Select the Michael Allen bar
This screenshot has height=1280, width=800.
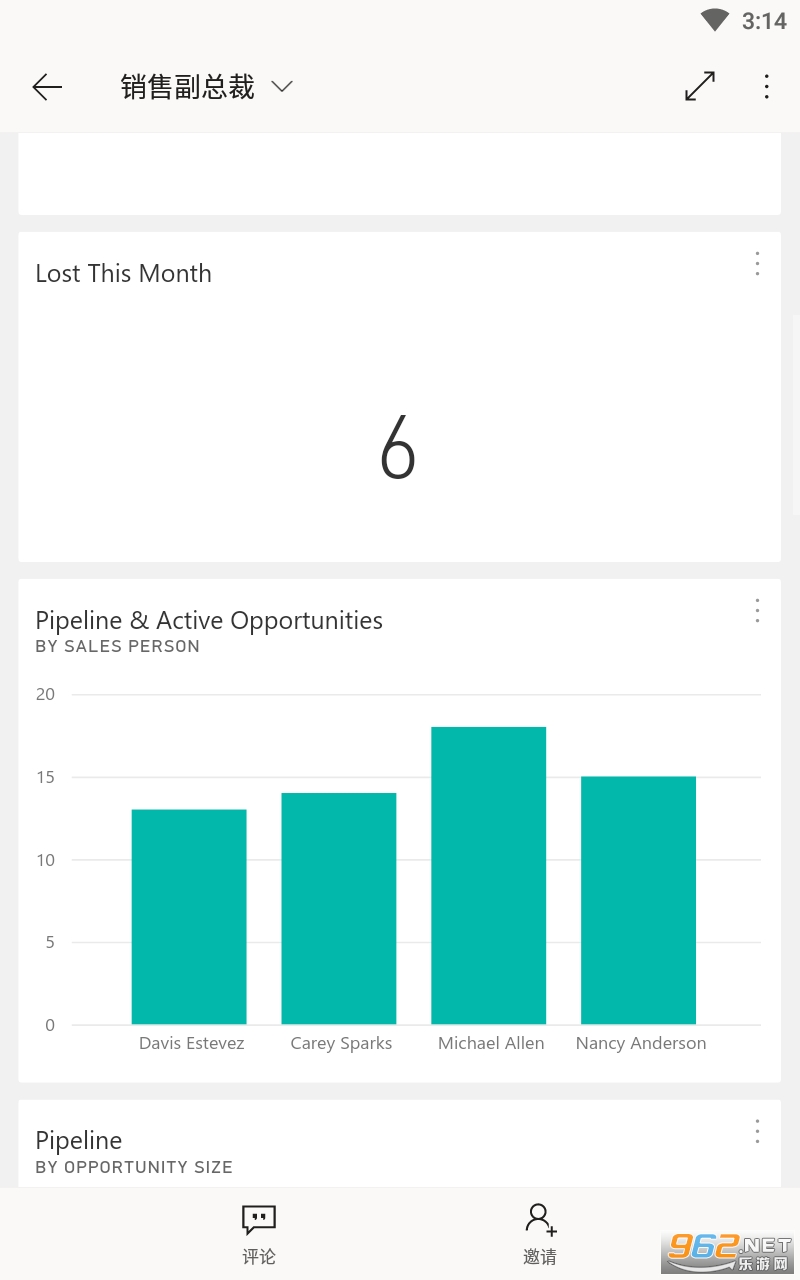(x=489, y=875)
